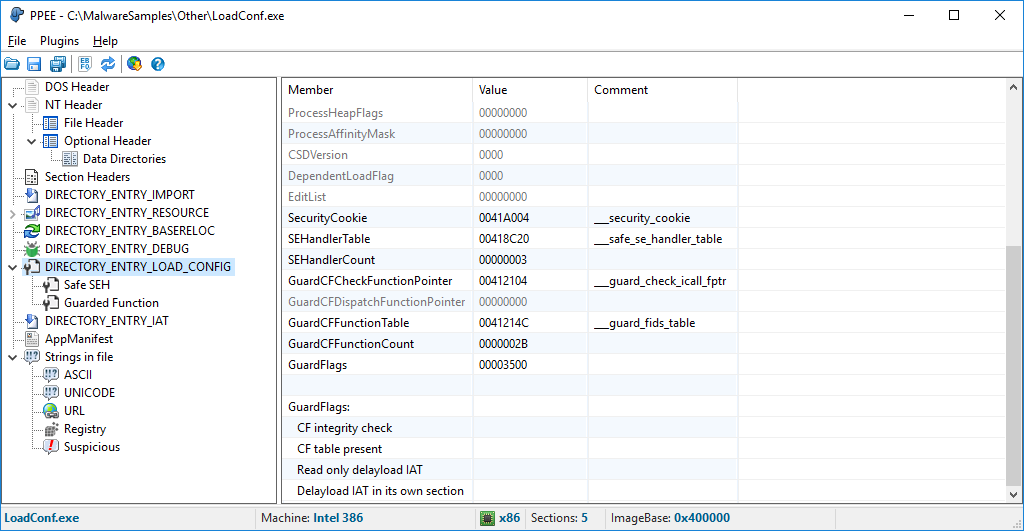Click GuardFlags value 00003500
Image resolution: width=1024 pixels, height=531 pixels.
(503, 364)
